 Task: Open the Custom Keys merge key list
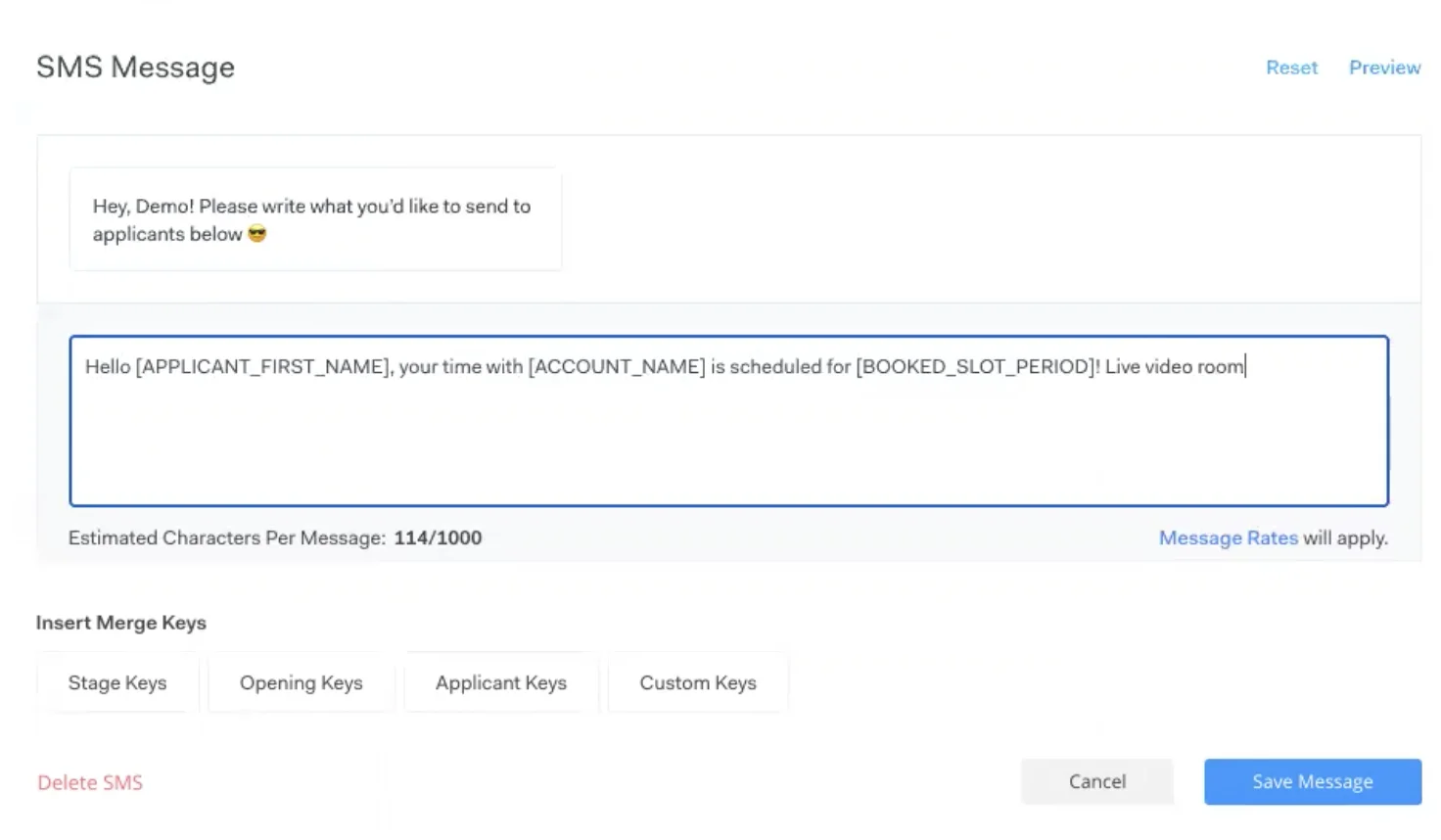point(698,683)
